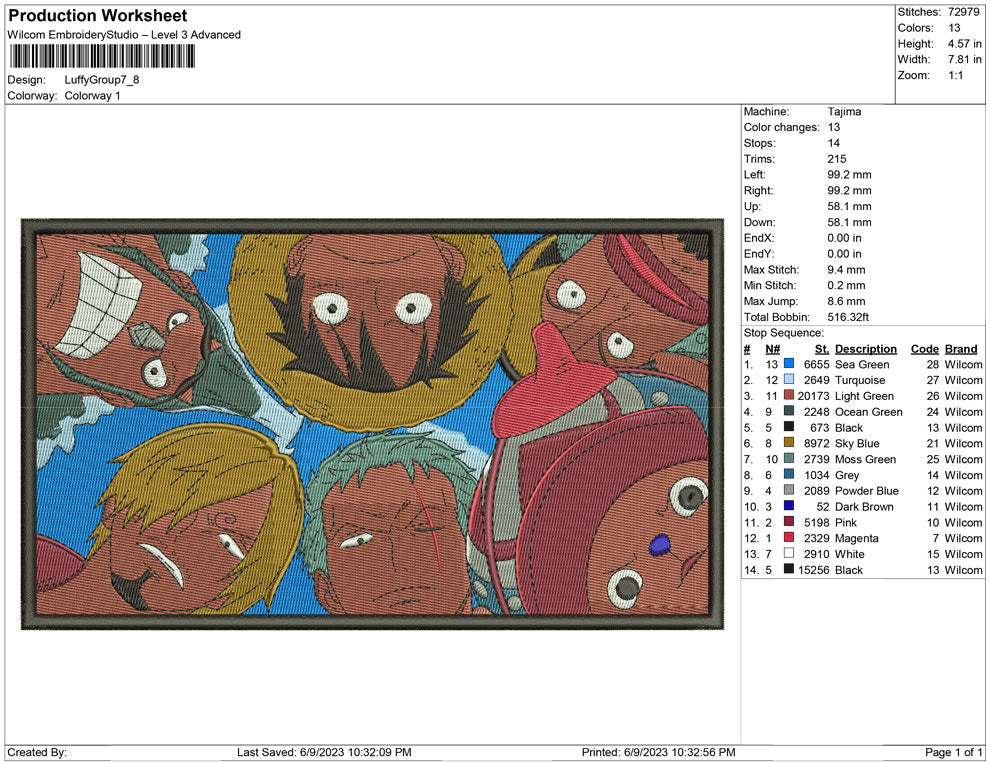Select the Light Green row swatch

(x=789, y=395)
